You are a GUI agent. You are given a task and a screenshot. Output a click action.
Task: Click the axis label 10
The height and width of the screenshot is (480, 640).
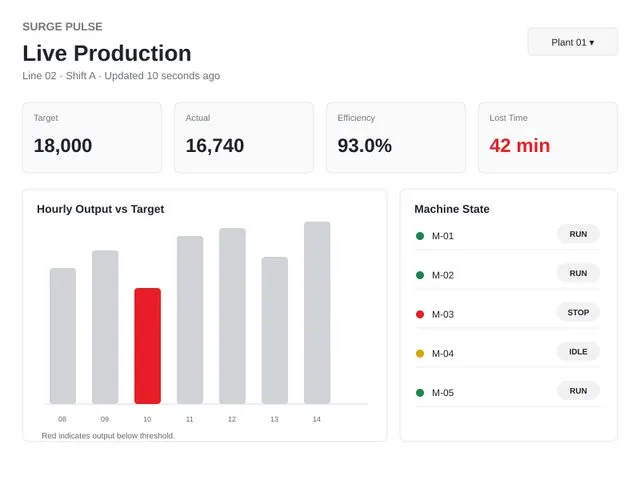147,419
